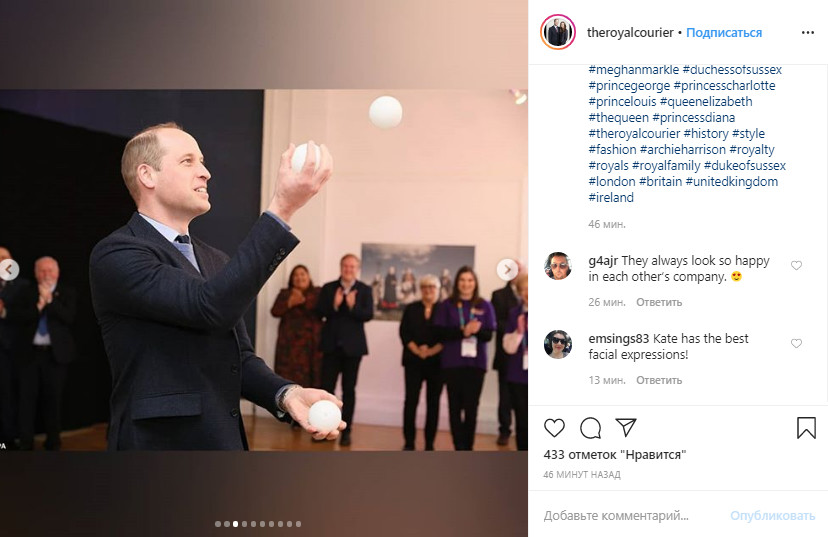828x537 pixels.
Task: Select the last carousel dot indicator
Action: coord(298,524)
